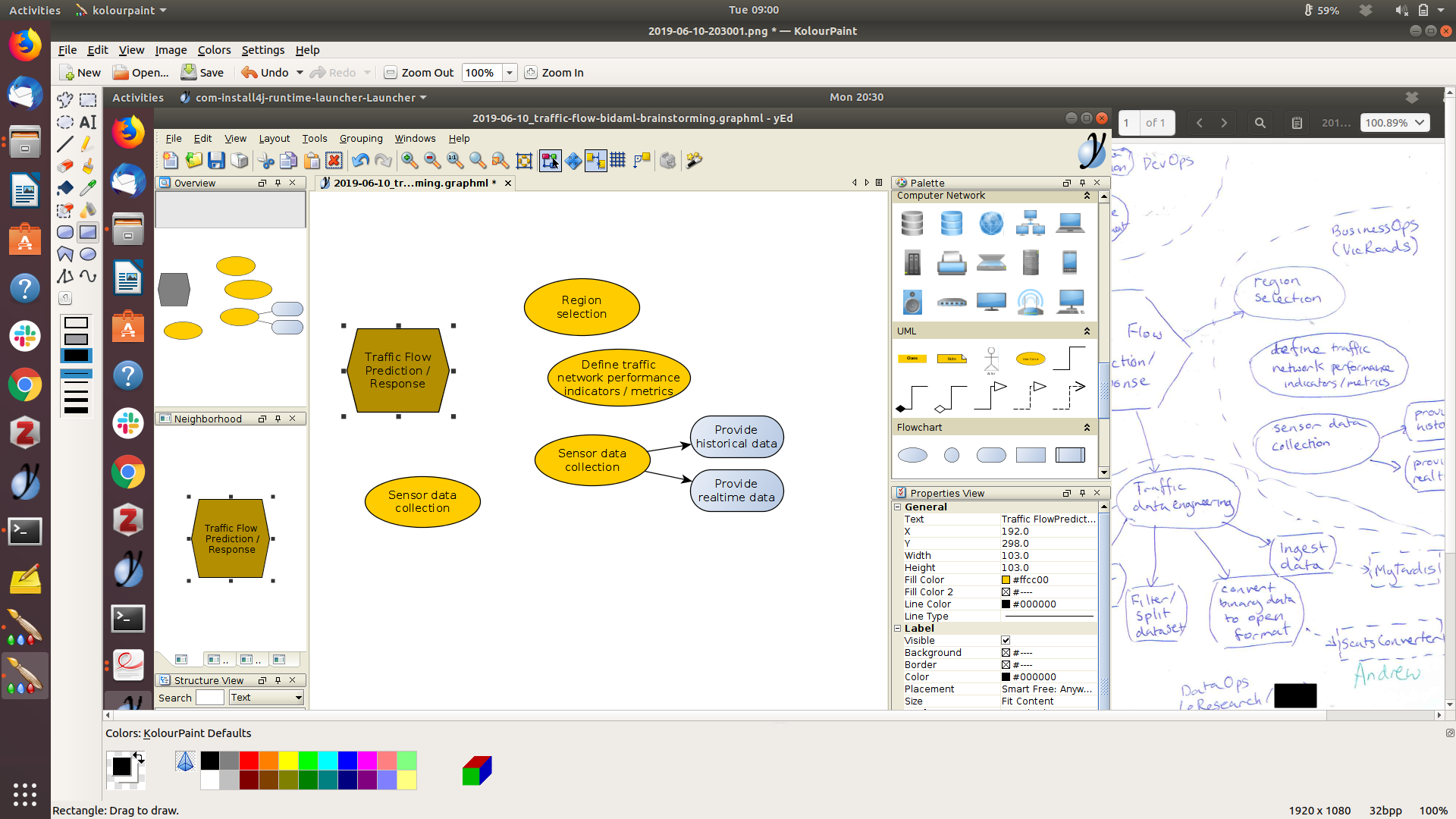The width and height of the screenshot is (1456, 819).
Task: Select the Curve tool
Action: 88,276
